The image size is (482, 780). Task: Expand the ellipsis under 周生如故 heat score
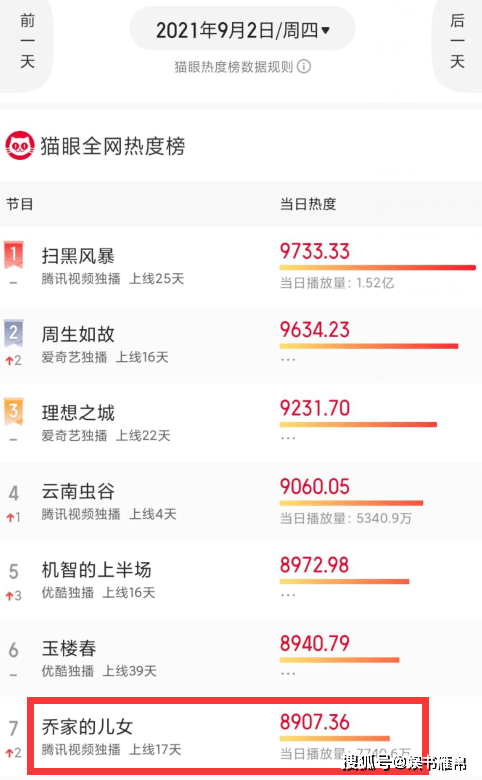(x=288, y=359)
